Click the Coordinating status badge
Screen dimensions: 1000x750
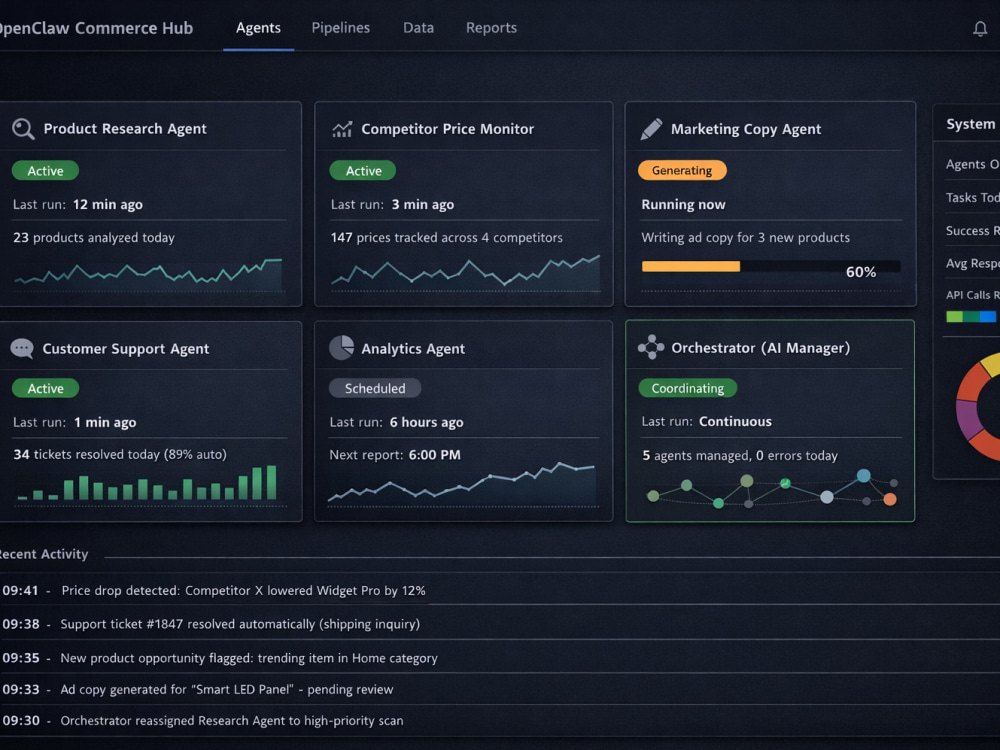coord(688,388)
